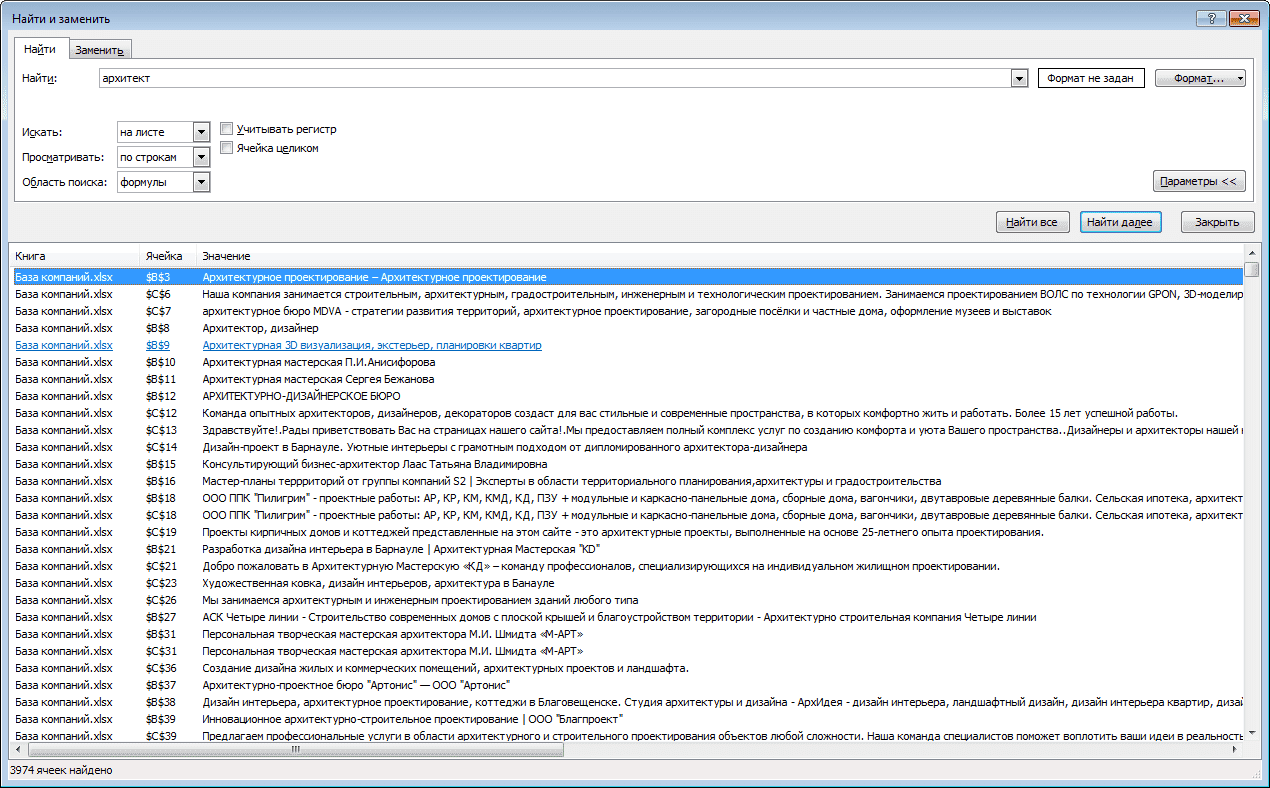Click the horizontal scrollbar right arrow
The height and width of the screenshot is (788, 1270).
tap(1235, 749)
